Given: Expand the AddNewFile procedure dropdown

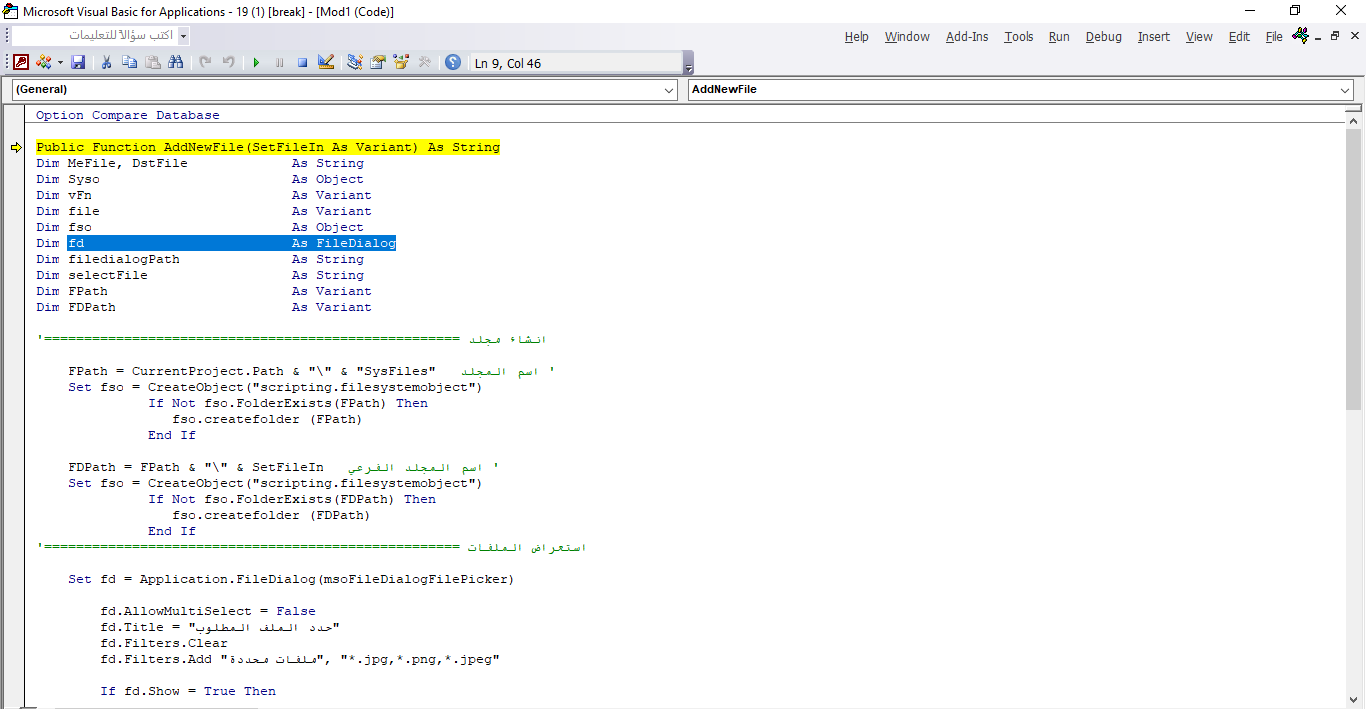Looking at the screenshot, I should [x=1345, y=90].
